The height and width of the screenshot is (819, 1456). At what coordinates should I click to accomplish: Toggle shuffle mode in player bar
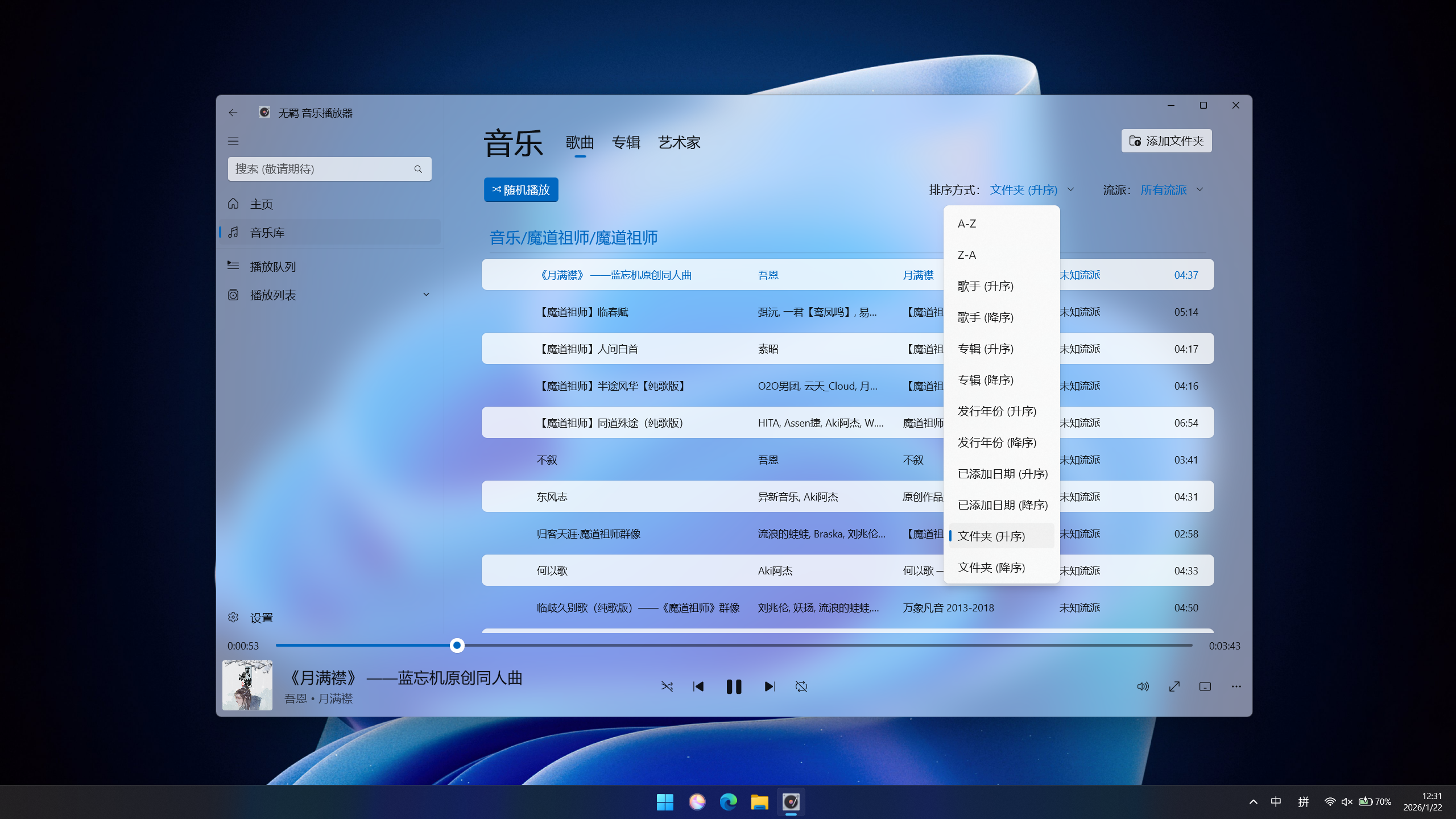pos(667,686)
